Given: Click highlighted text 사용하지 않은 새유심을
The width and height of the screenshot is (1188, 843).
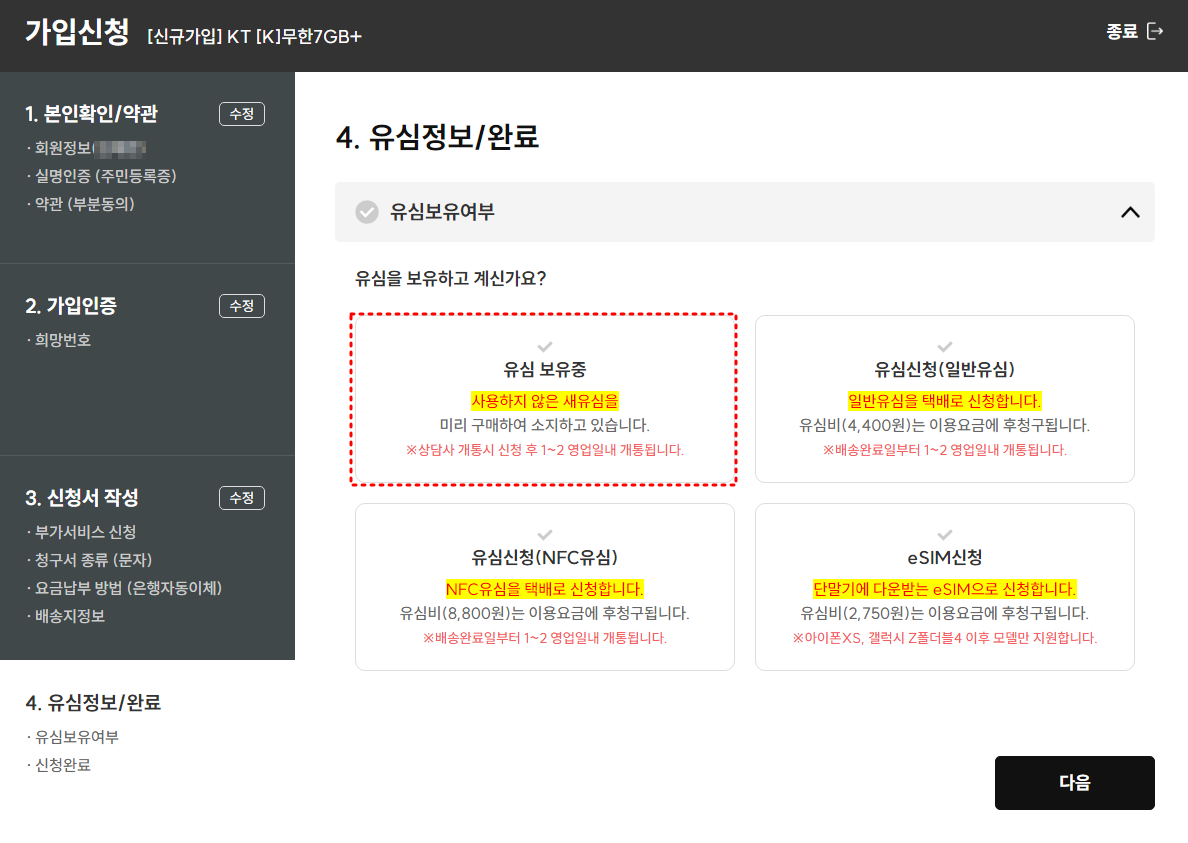Looking at the screenshot, I should [x=545, y=401].
